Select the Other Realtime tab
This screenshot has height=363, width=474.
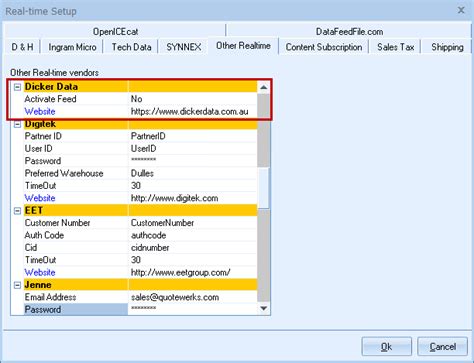coord(243,46)
